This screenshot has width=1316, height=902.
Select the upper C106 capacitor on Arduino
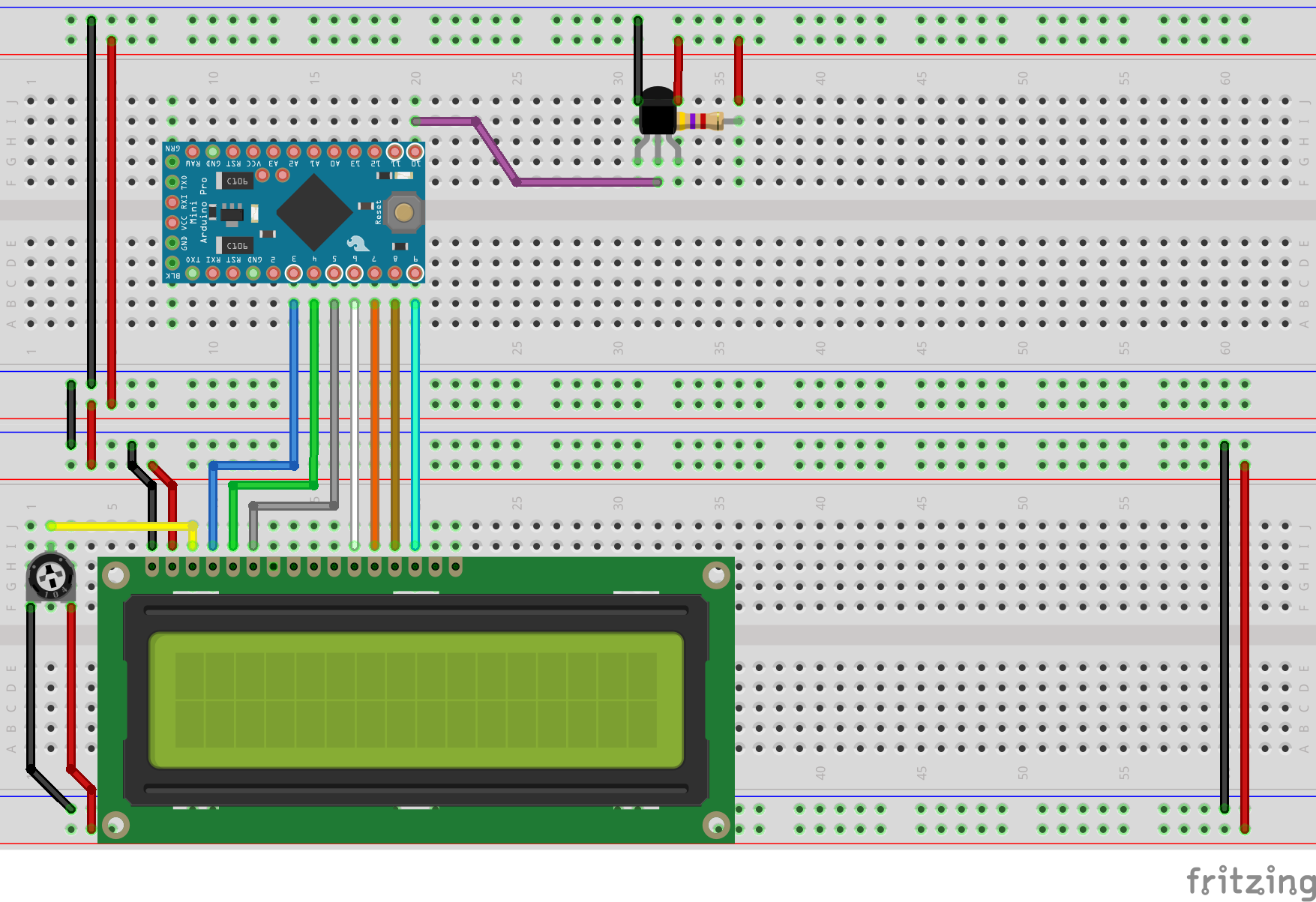pyautogui.click(x=235, y=181)
